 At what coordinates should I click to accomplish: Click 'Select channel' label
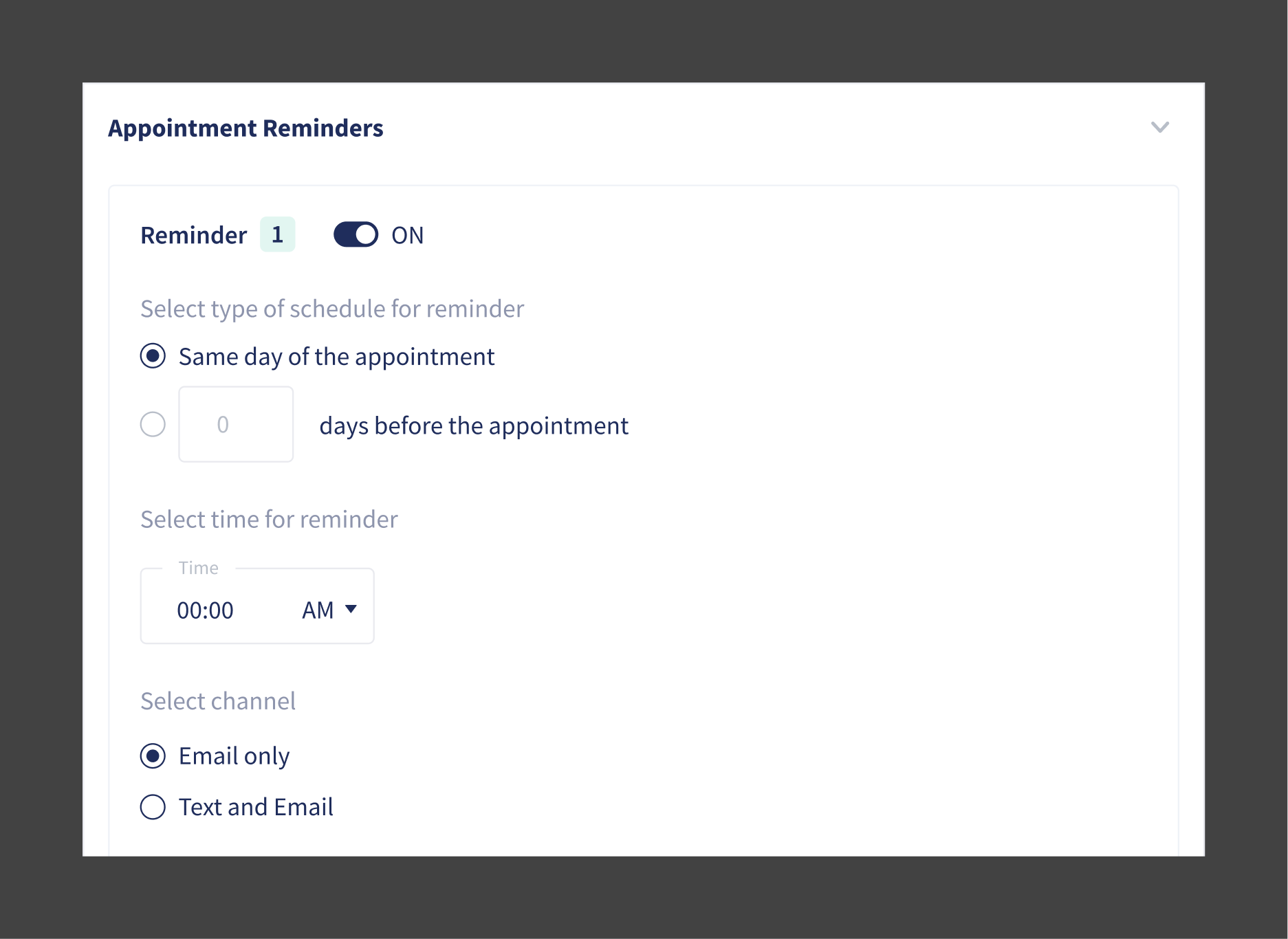tap(218, 700)
